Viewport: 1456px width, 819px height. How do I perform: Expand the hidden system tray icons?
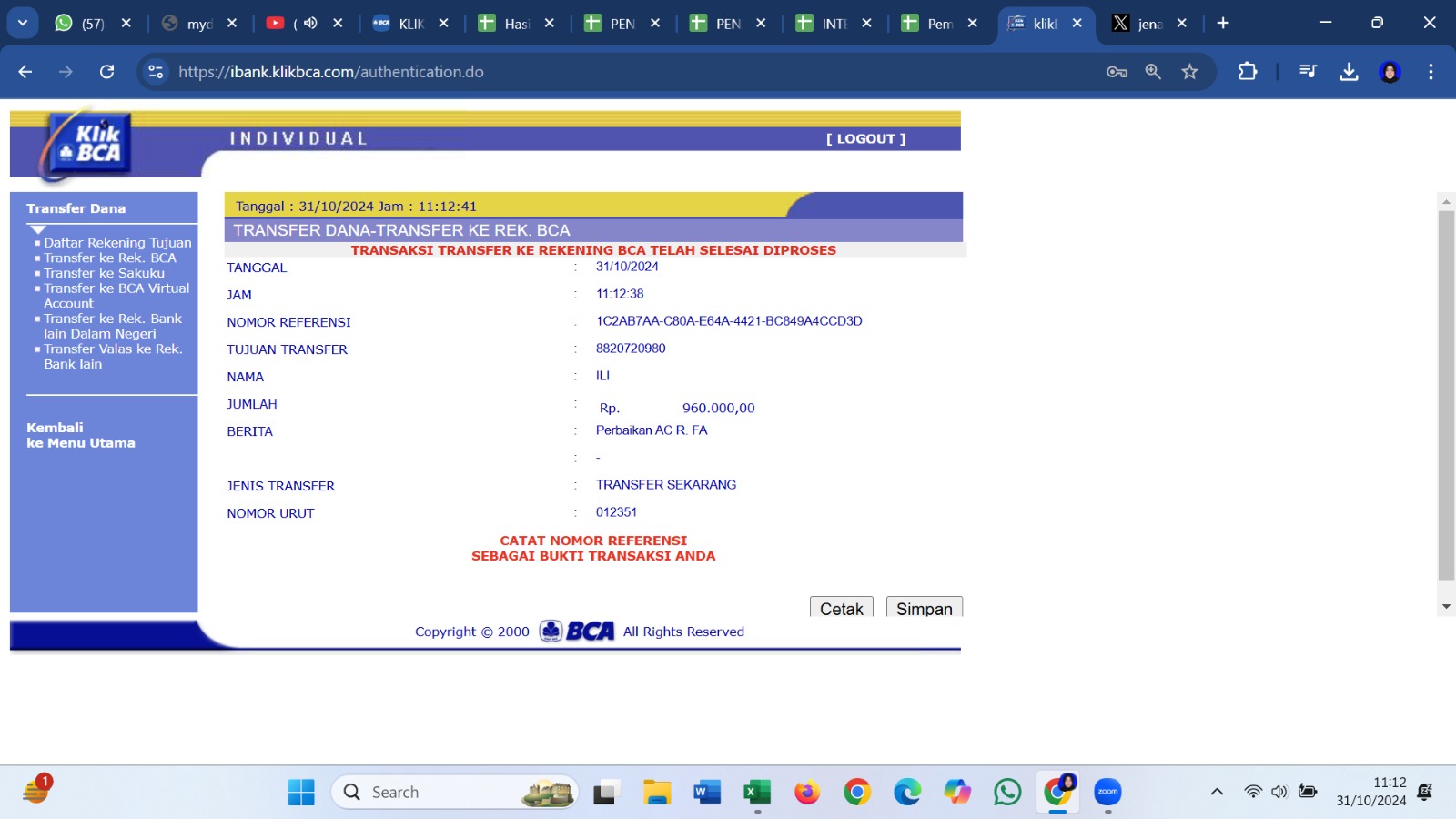tap(1217, 792)
